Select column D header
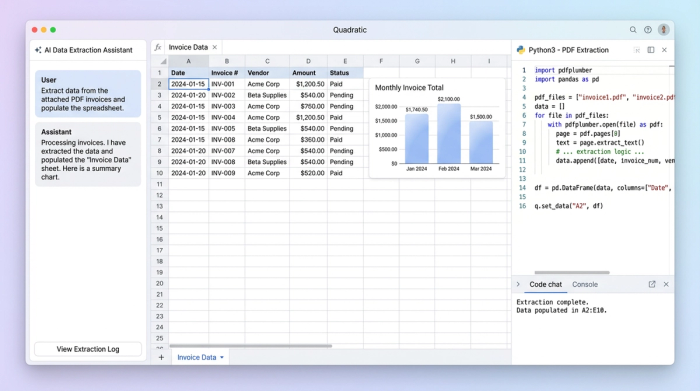This screenshot has height=391, width=700. coord(308,61)
